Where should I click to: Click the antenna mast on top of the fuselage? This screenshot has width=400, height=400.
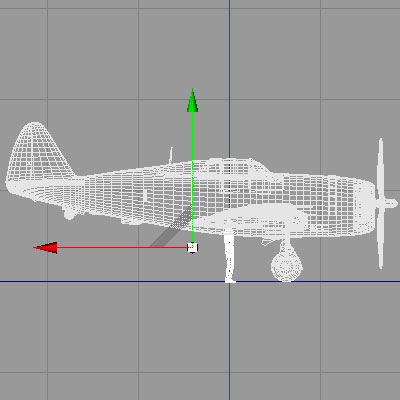(x=171, y=155)
